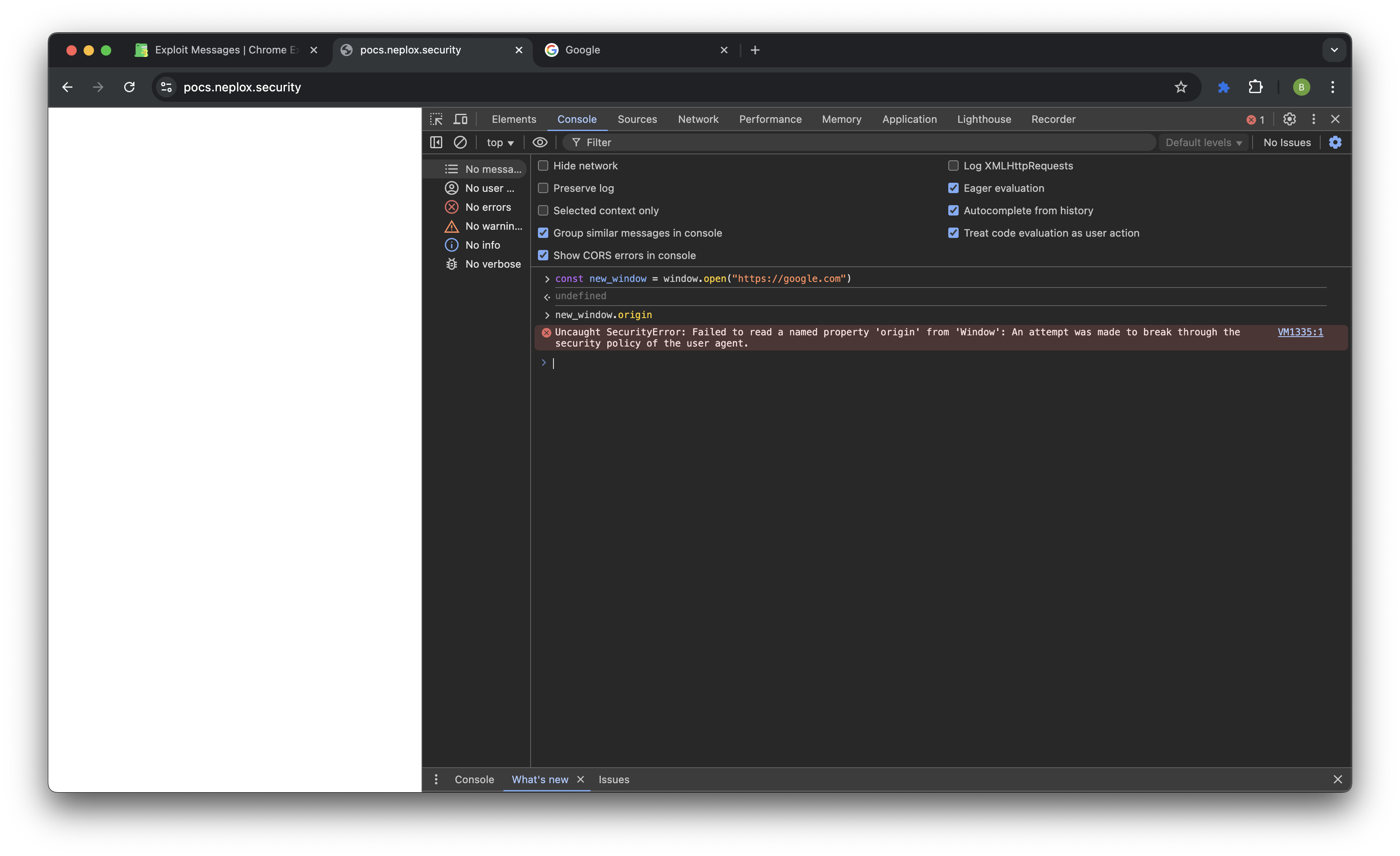
Task: Switch to the Sources tab
Action: (x=637, y=119)
